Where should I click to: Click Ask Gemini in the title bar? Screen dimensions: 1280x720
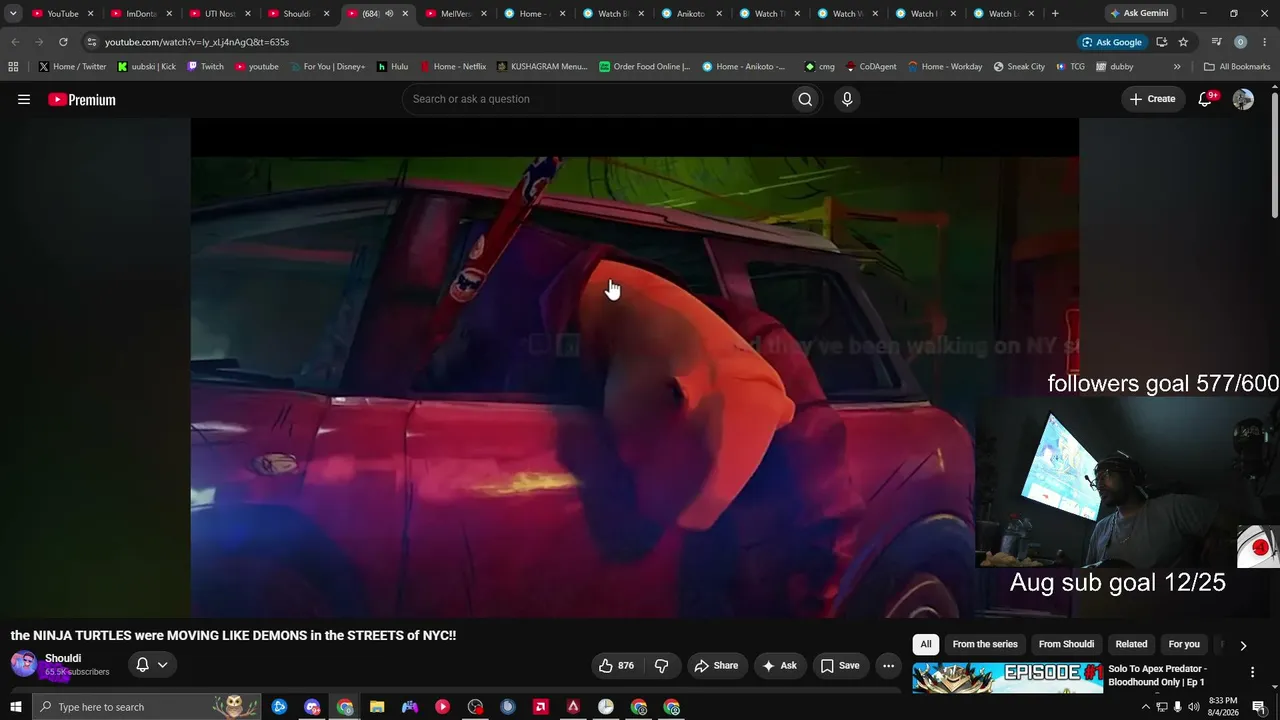click(x=1138, y=14)
